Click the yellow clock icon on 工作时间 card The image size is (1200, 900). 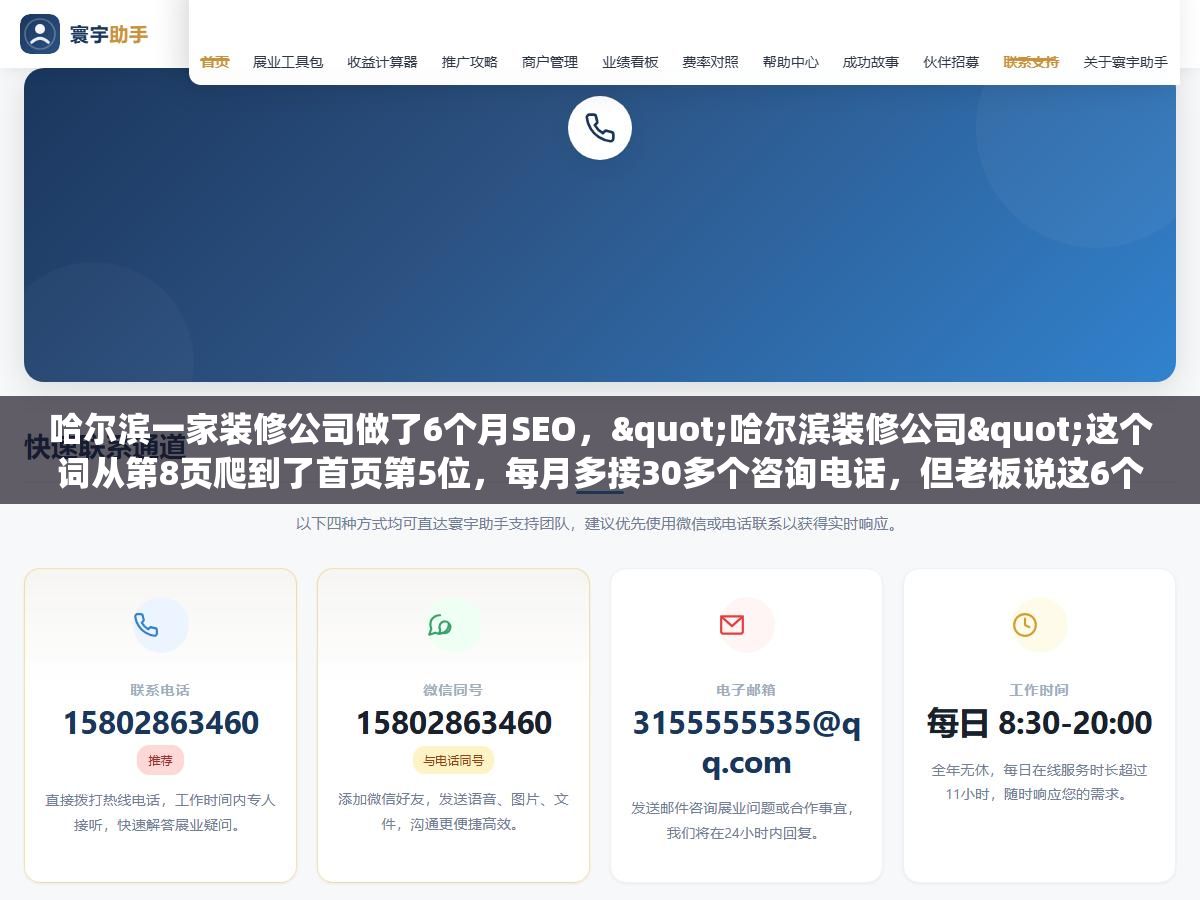pyautogui.click(x=1025, y=625)
